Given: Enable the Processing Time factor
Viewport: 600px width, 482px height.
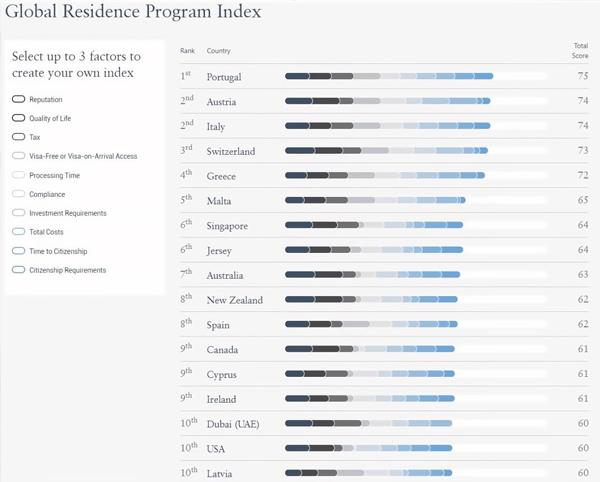Looking at the screenshot, I should pos(18,175).
